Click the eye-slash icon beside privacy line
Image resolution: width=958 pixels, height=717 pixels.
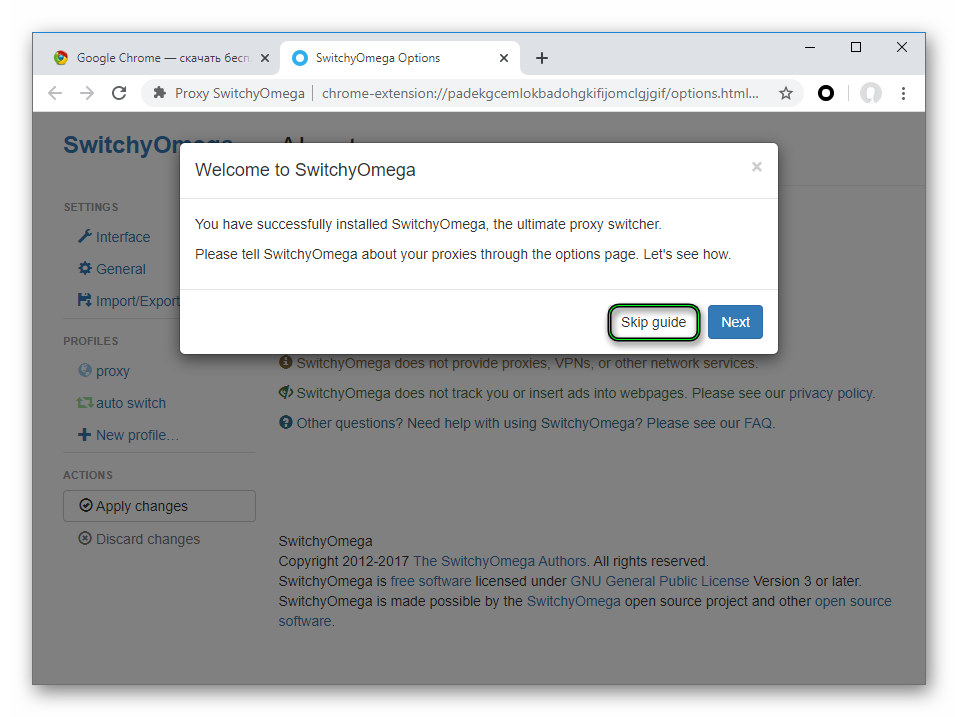coord(285,392)
